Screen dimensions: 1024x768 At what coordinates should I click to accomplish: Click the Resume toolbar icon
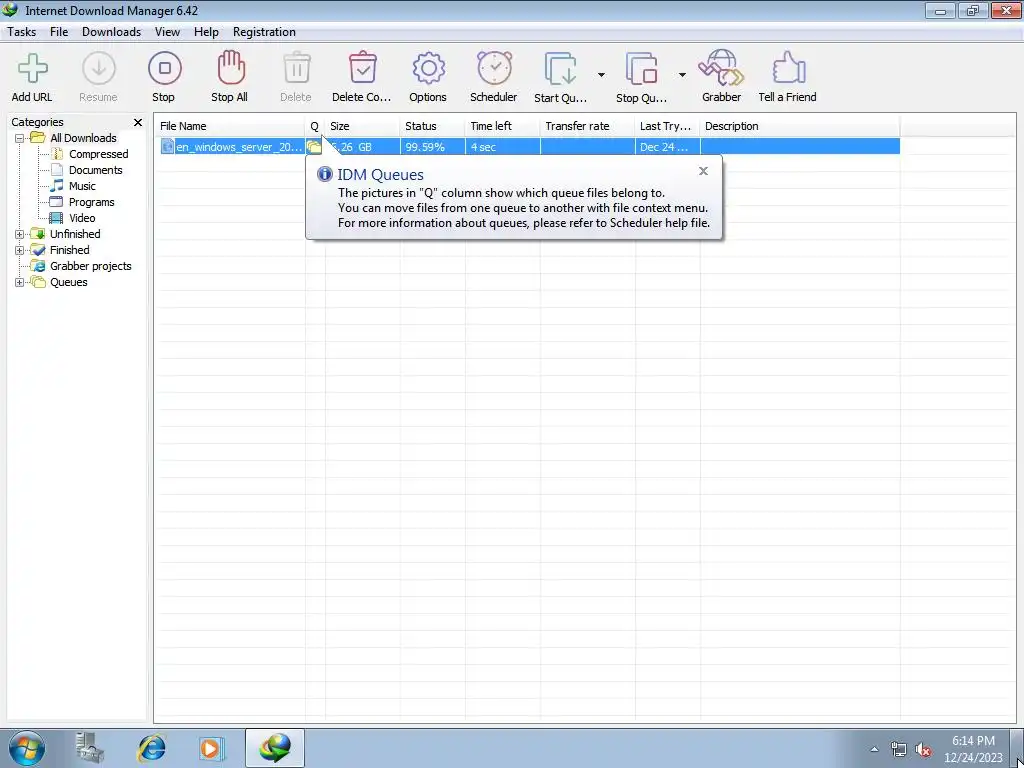99,69
